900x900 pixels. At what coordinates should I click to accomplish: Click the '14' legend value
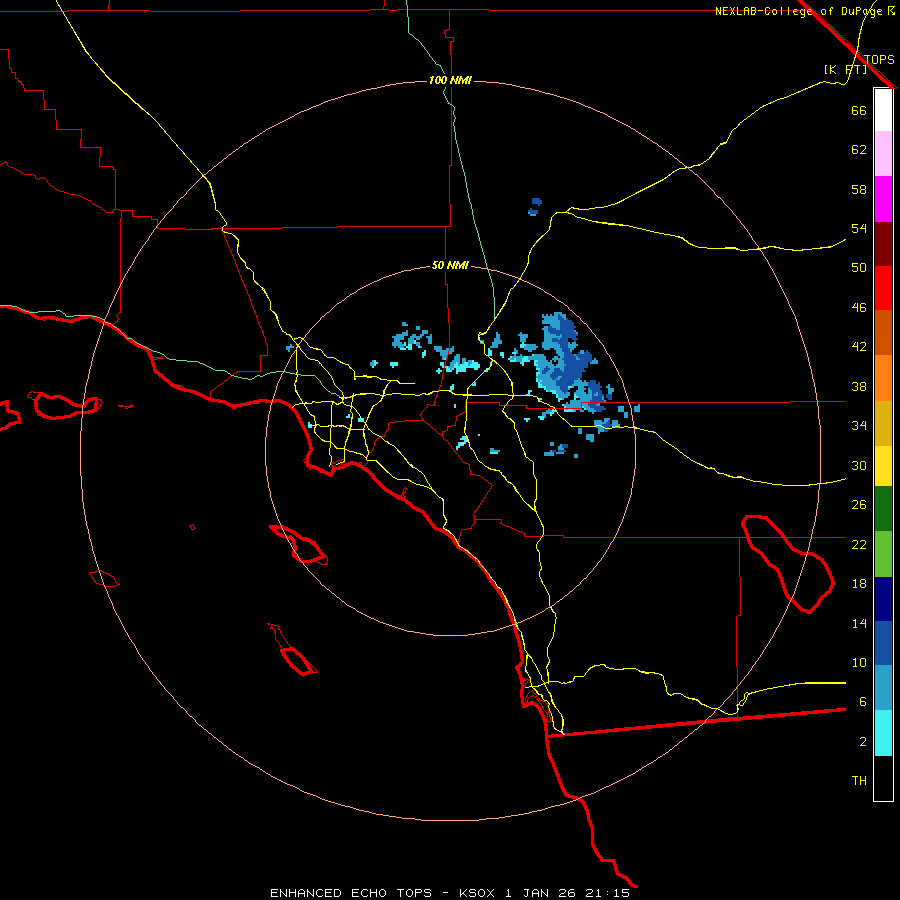pos(859,623)
